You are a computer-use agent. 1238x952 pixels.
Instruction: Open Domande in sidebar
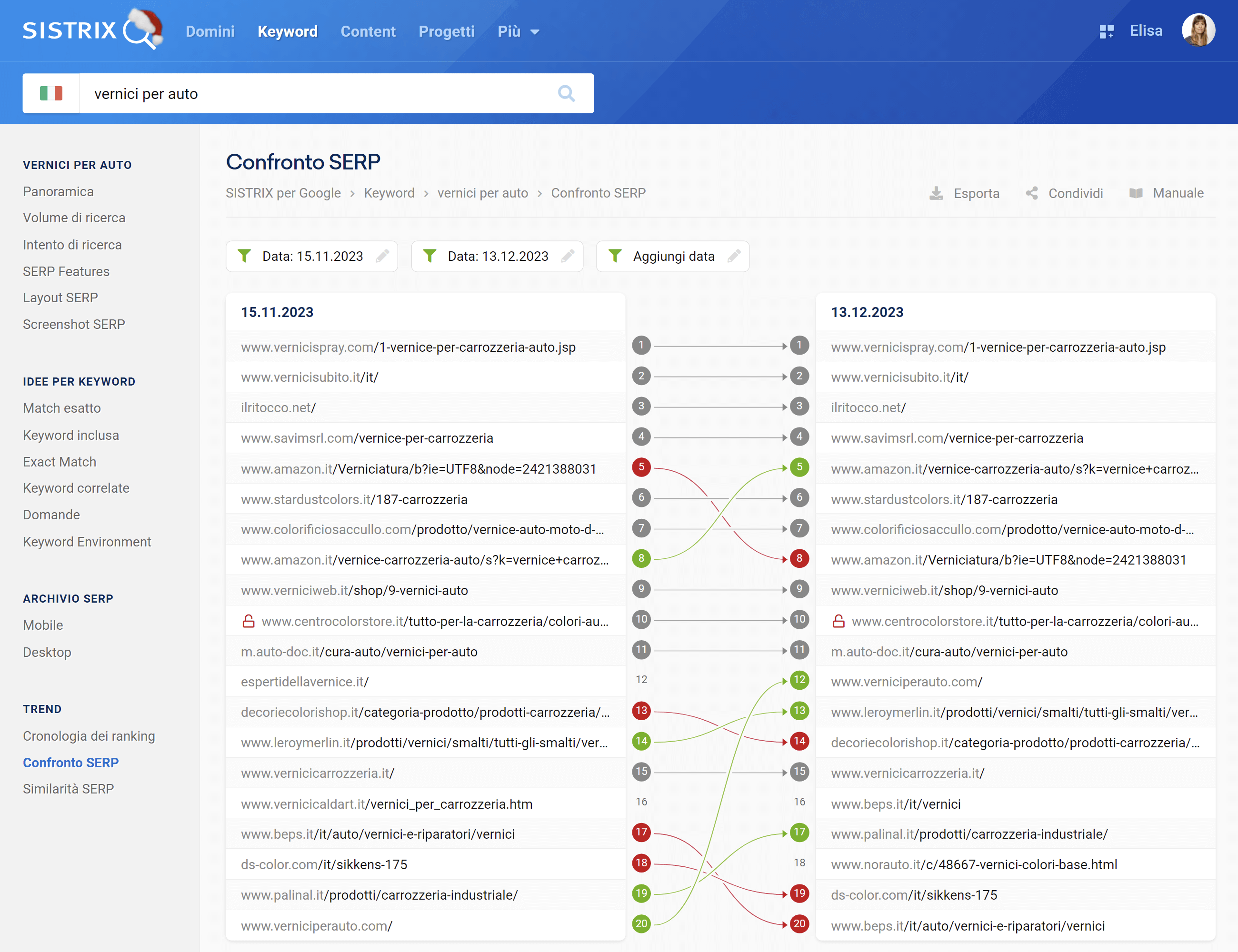pos(51,515)
